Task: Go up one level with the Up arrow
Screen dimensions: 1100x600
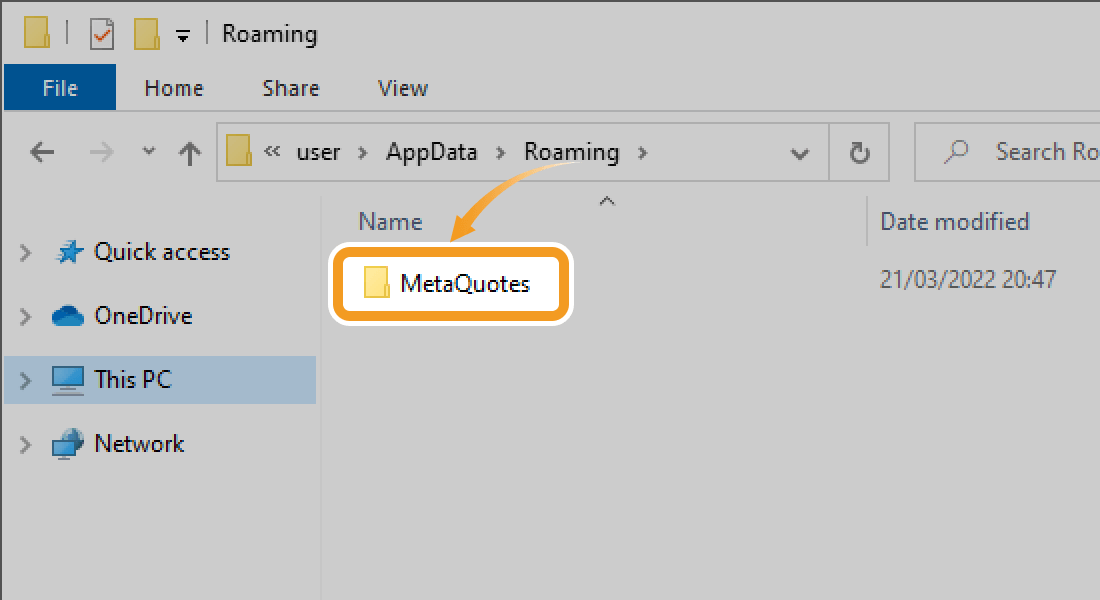Action: pyautogui.click(x=189, y=153)
